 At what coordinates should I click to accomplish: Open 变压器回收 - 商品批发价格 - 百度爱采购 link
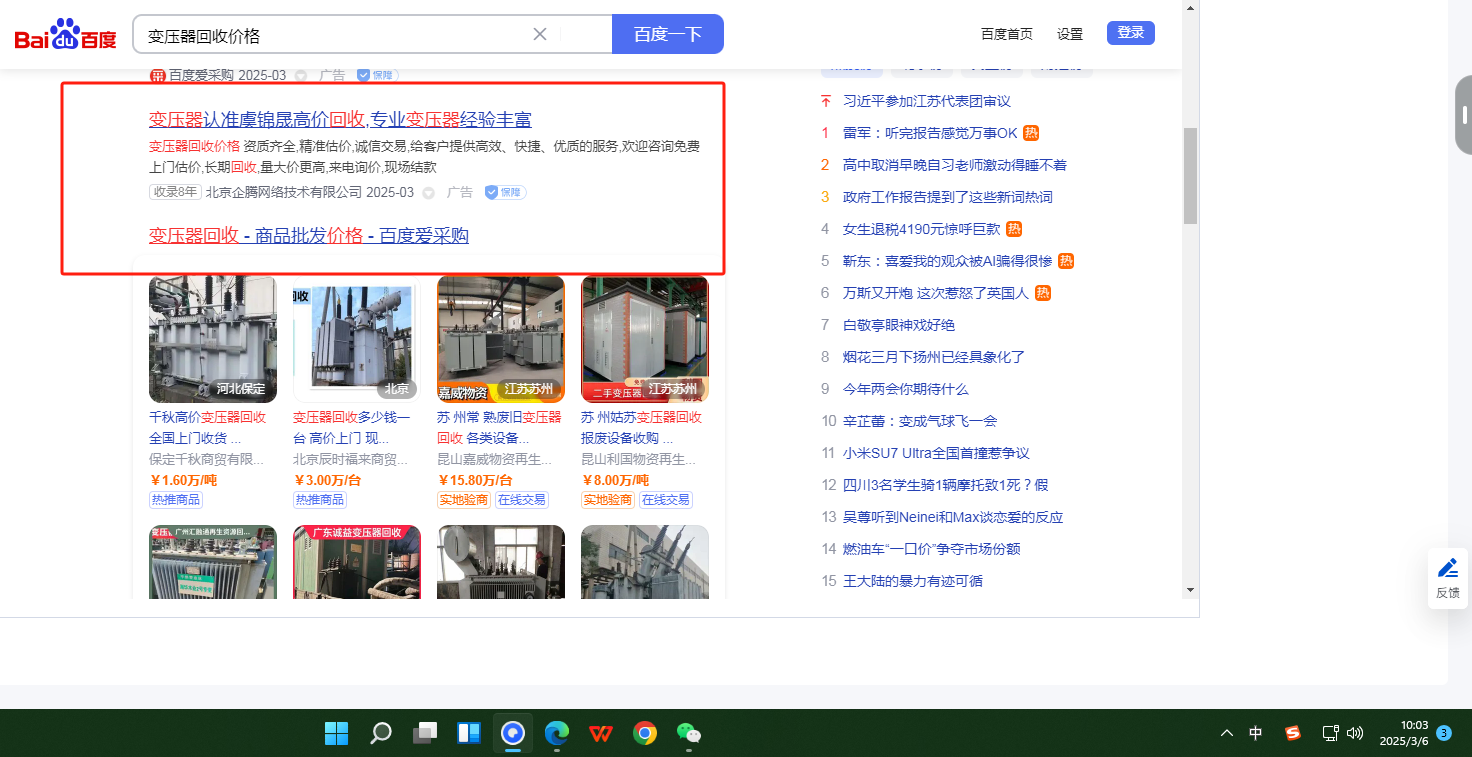[x=309, y=236]
